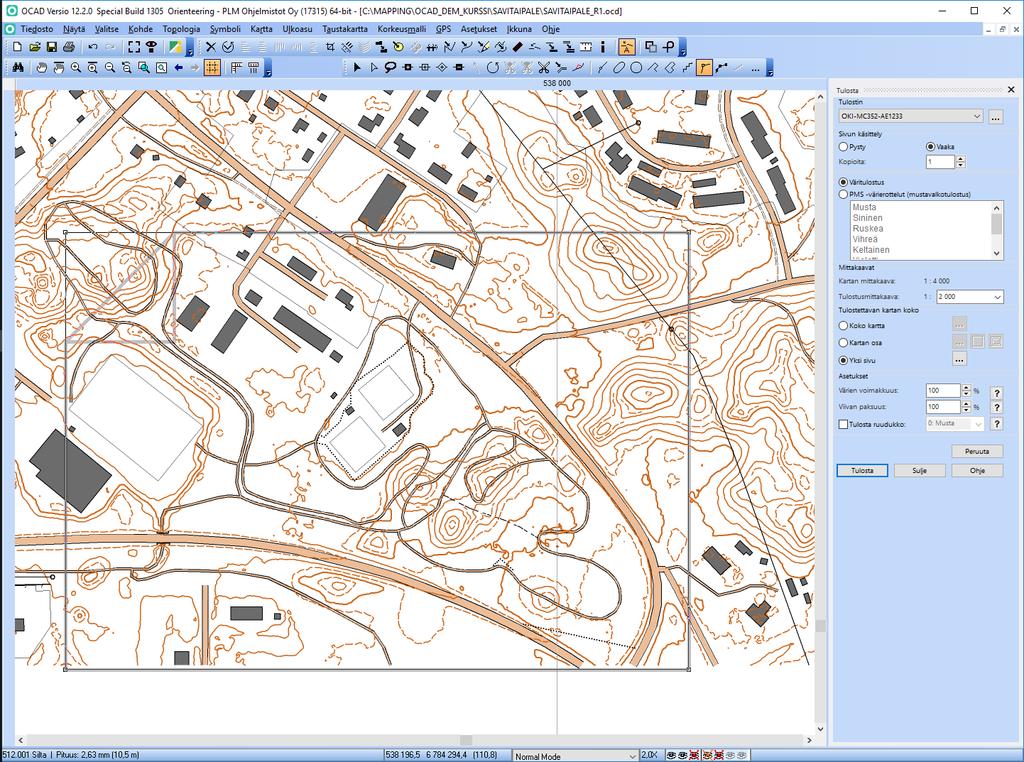The image size is (1024, 762).
Task: Choose Väritulostus color printing option
Action: (x=843, y=183)
